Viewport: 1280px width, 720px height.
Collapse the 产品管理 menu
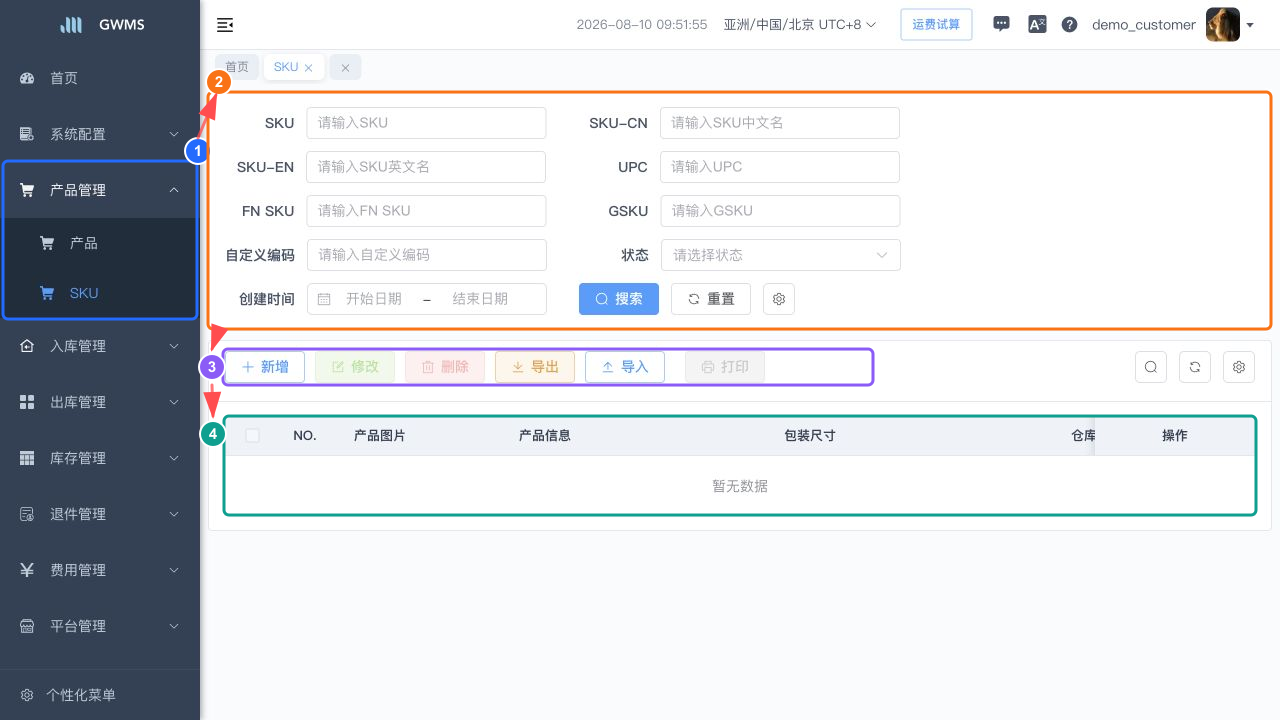pos(100,190)
